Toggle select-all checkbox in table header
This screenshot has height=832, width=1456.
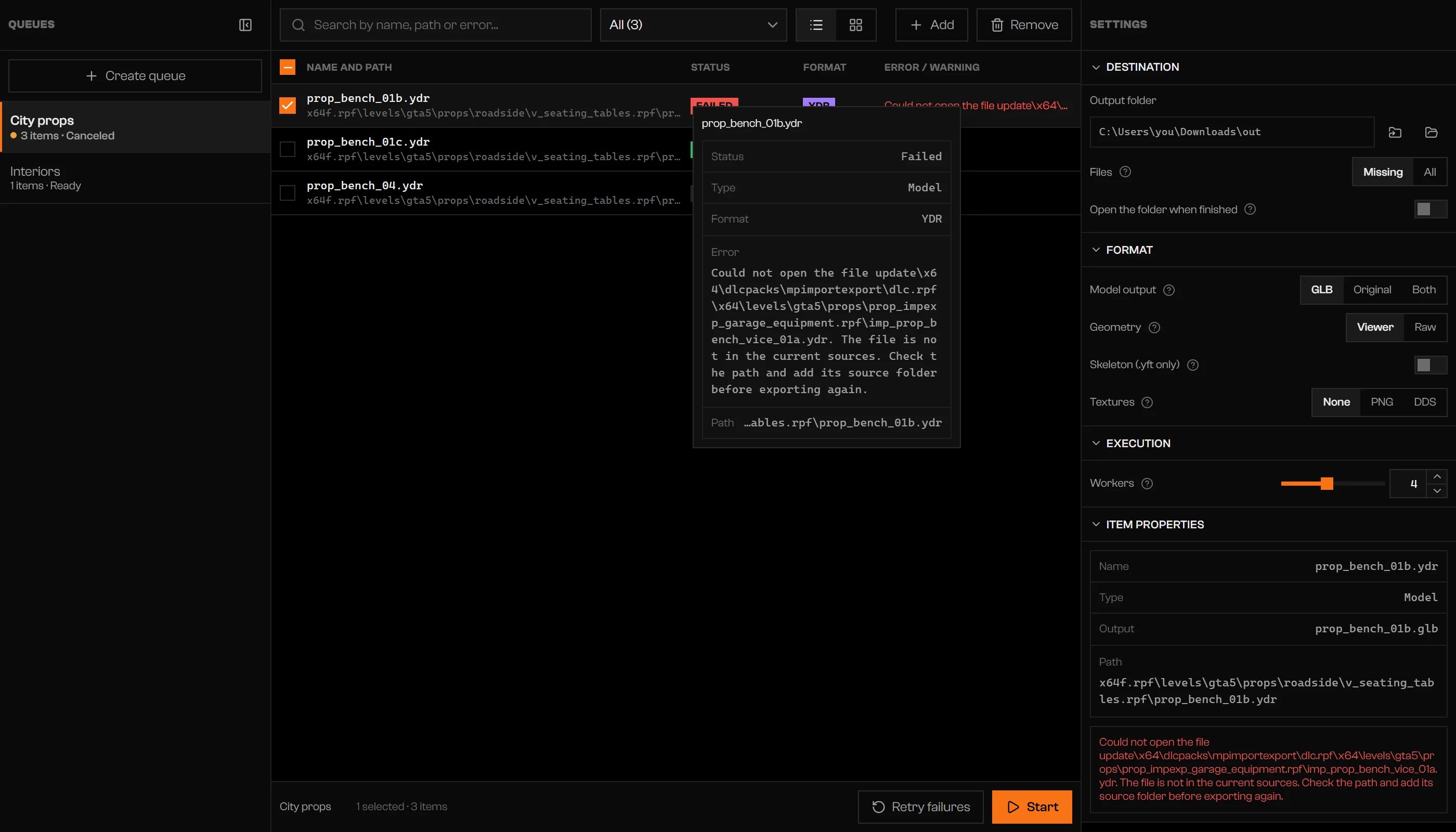[288, 67]
